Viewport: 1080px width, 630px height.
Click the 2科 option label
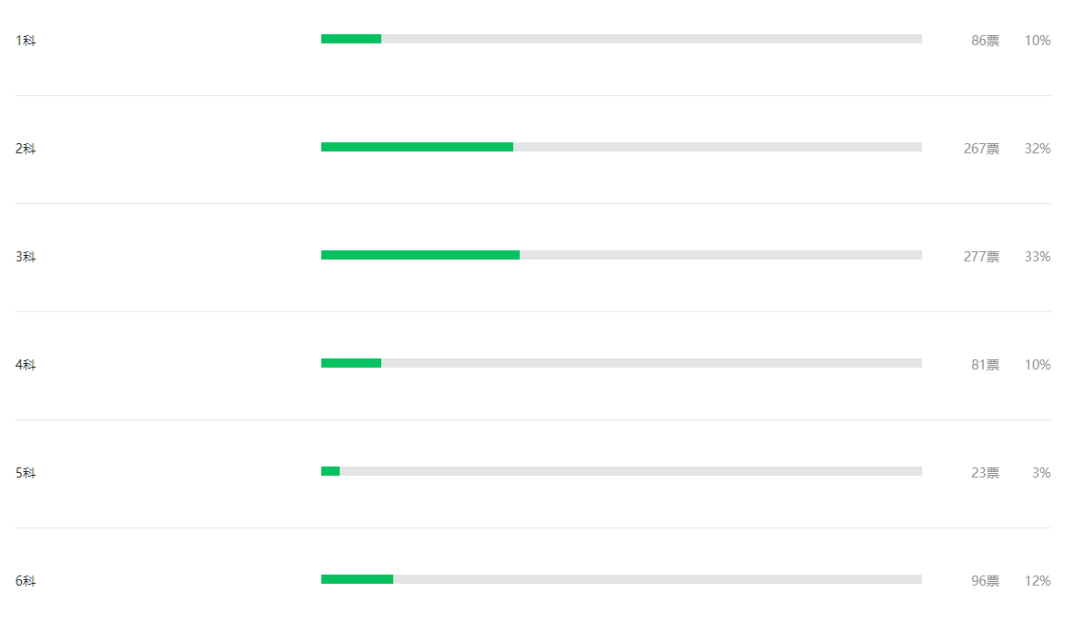click(x=25, y=149)
